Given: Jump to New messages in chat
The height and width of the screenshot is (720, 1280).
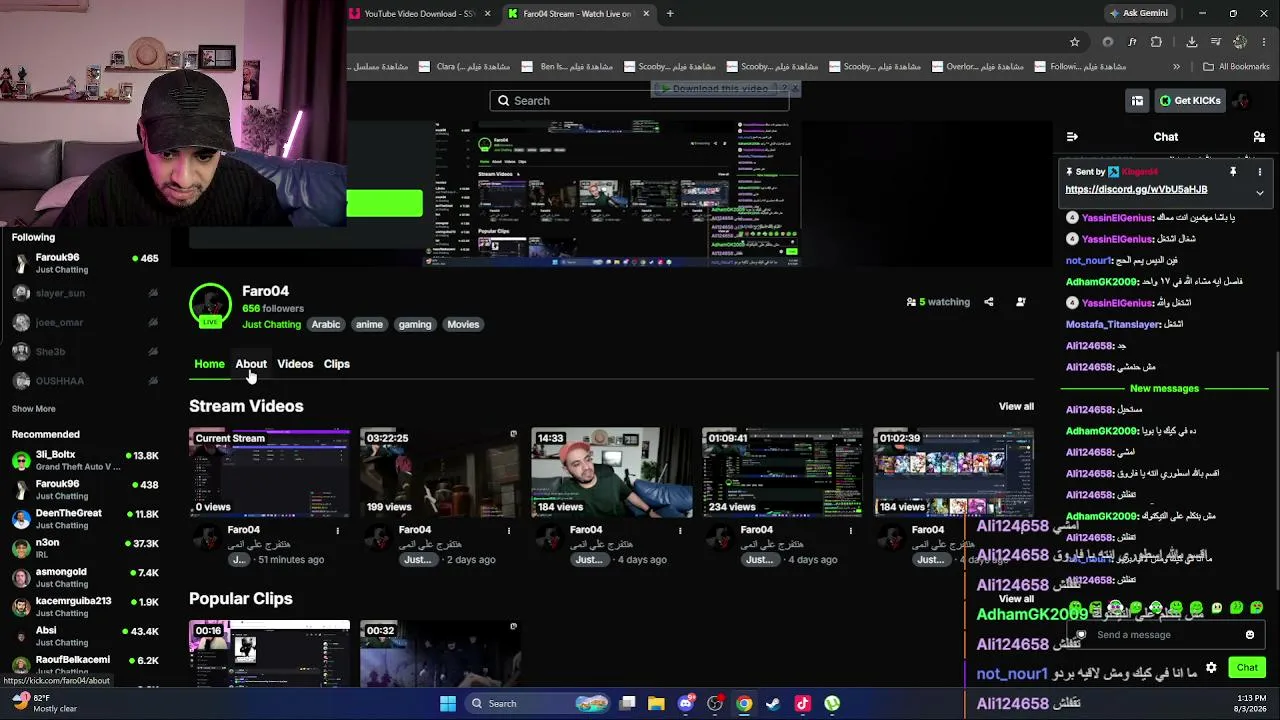Looking at the screenshot, I should pos(1164,388).
